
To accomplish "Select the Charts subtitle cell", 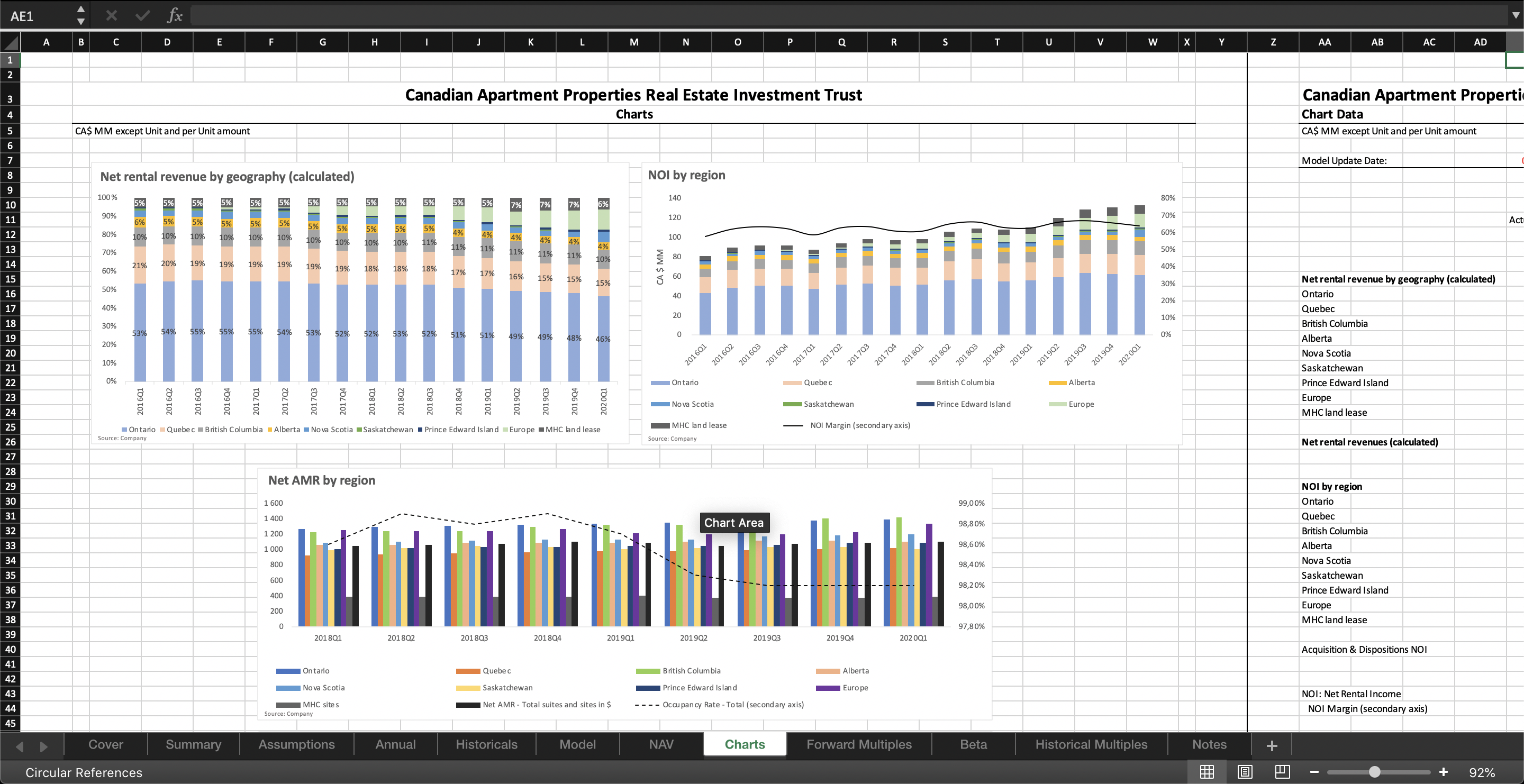I will pos(634,114).
